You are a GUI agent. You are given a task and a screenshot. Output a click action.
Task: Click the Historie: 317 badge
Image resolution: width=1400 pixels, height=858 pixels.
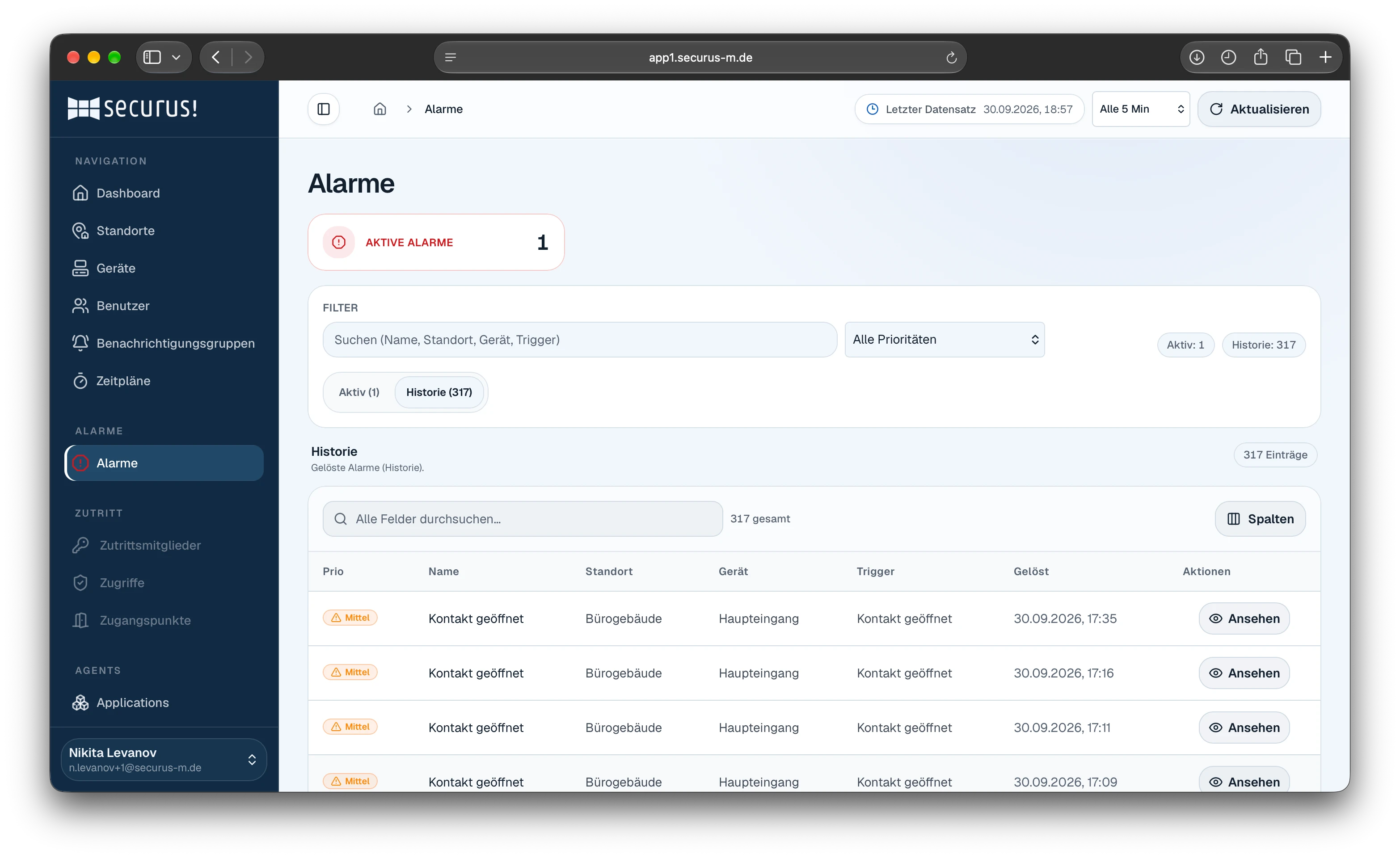click(1264, 345)
